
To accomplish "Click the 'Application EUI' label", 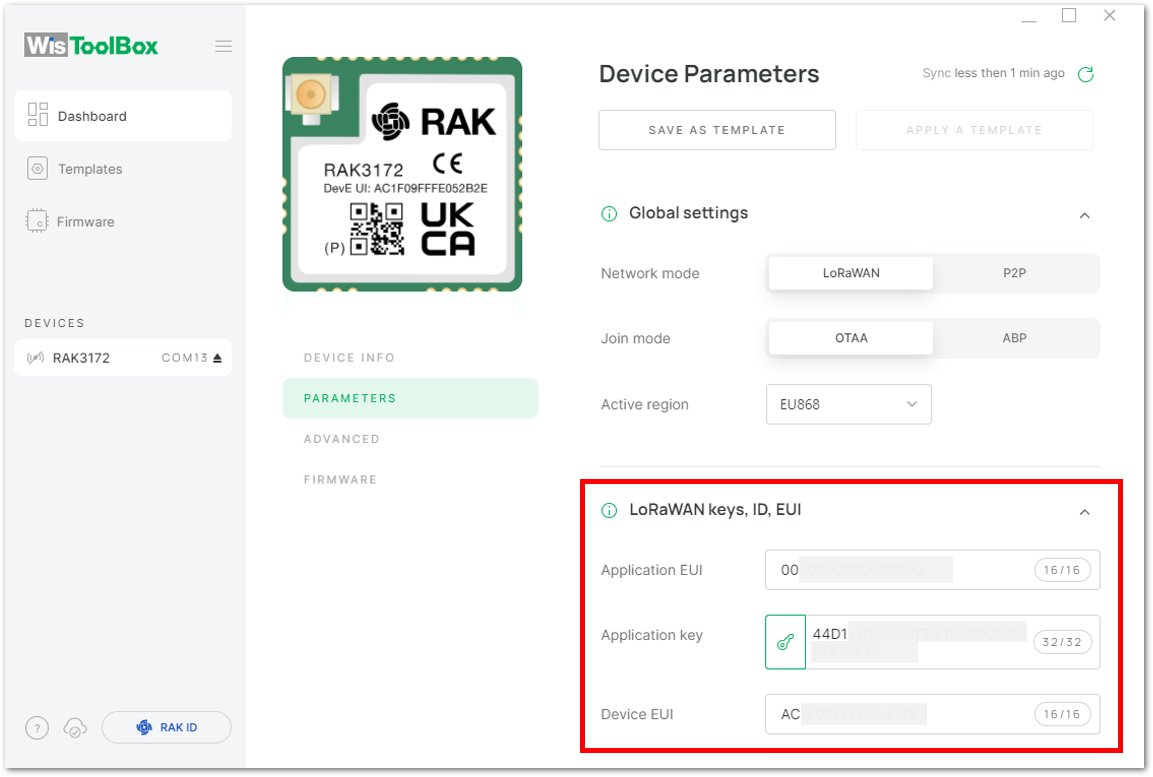I will coord(652,570).
